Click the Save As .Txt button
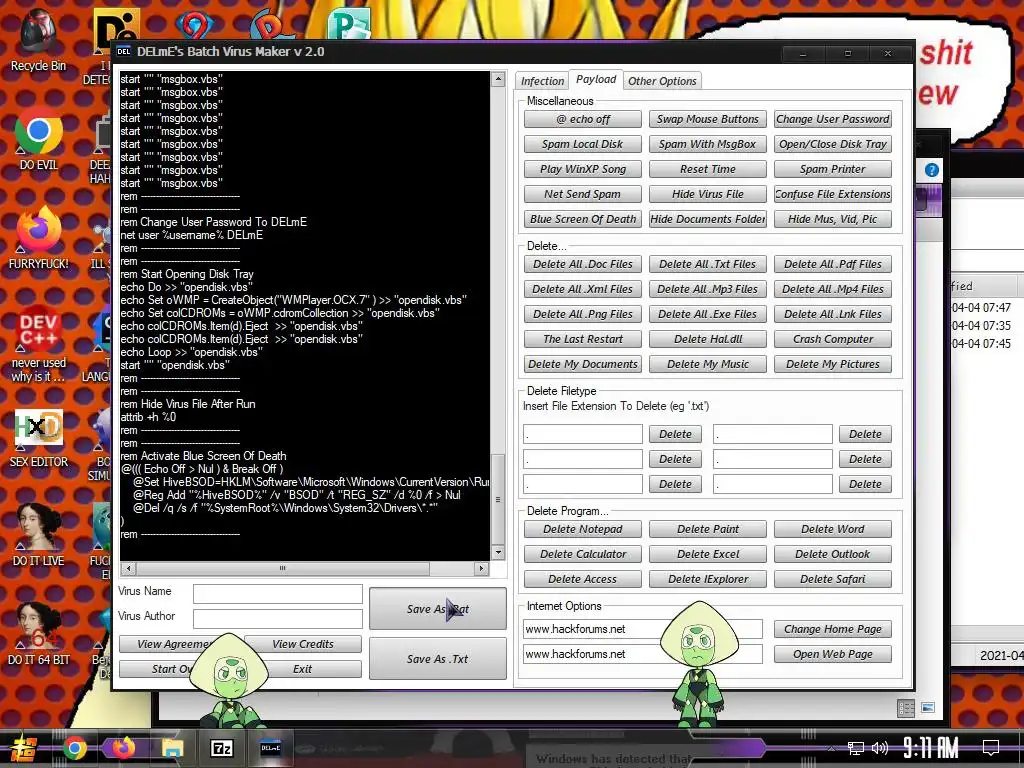 [438, 659]
